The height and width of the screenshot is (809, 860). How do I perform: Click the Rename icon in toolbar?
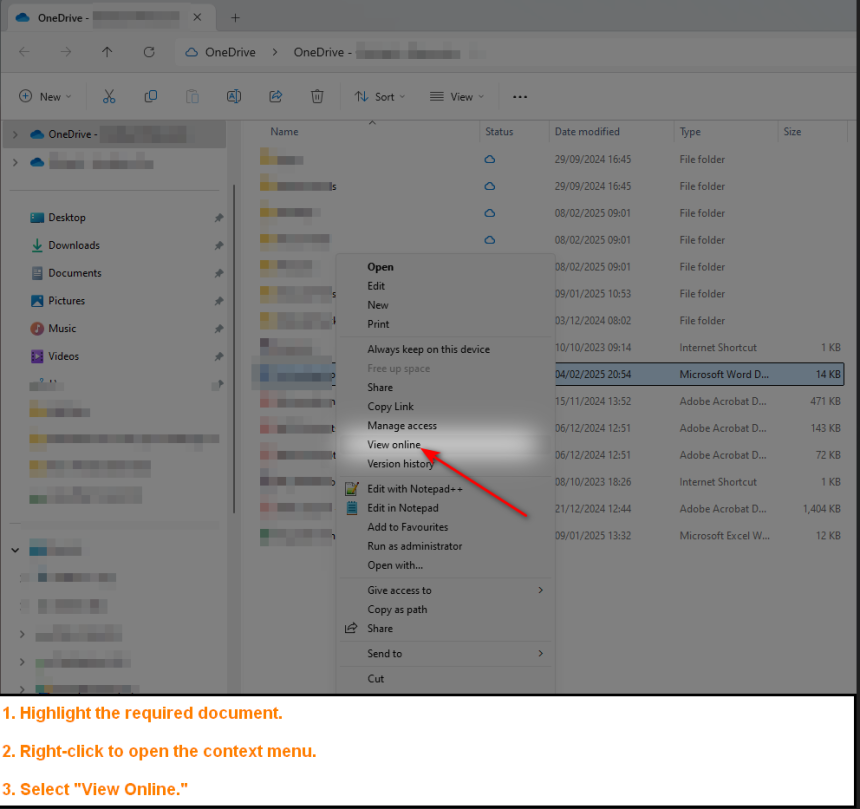coord(233,97)
